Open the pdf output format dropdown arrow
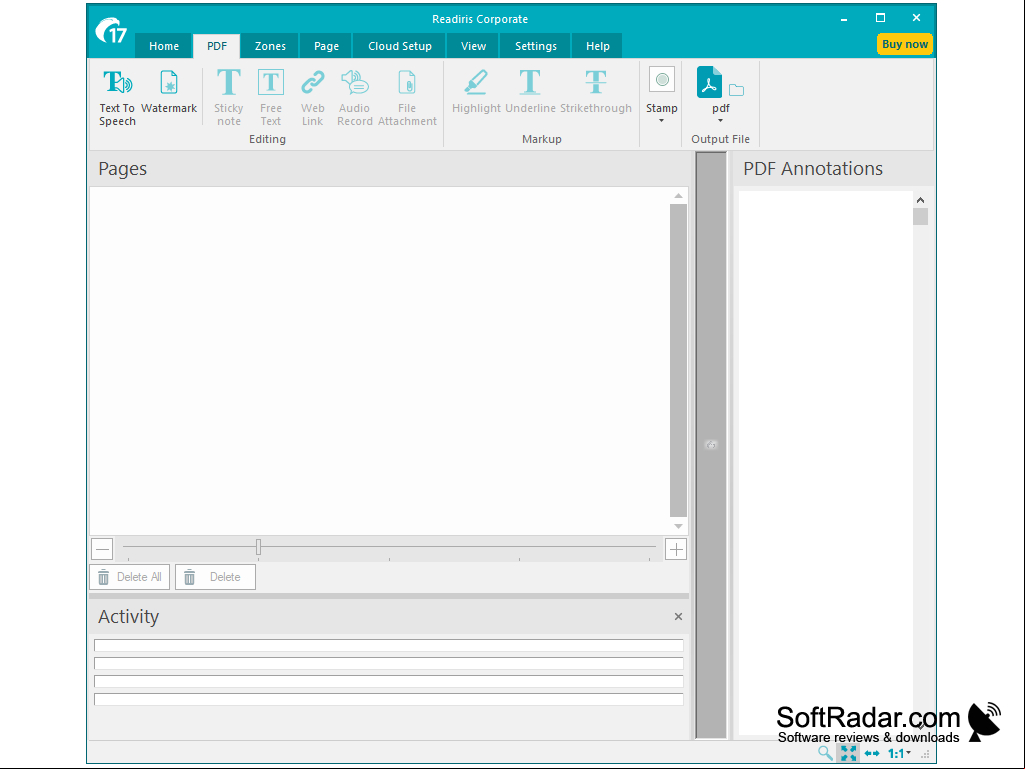The width and height of the screenshot is (1025, 769). point(720,121)
